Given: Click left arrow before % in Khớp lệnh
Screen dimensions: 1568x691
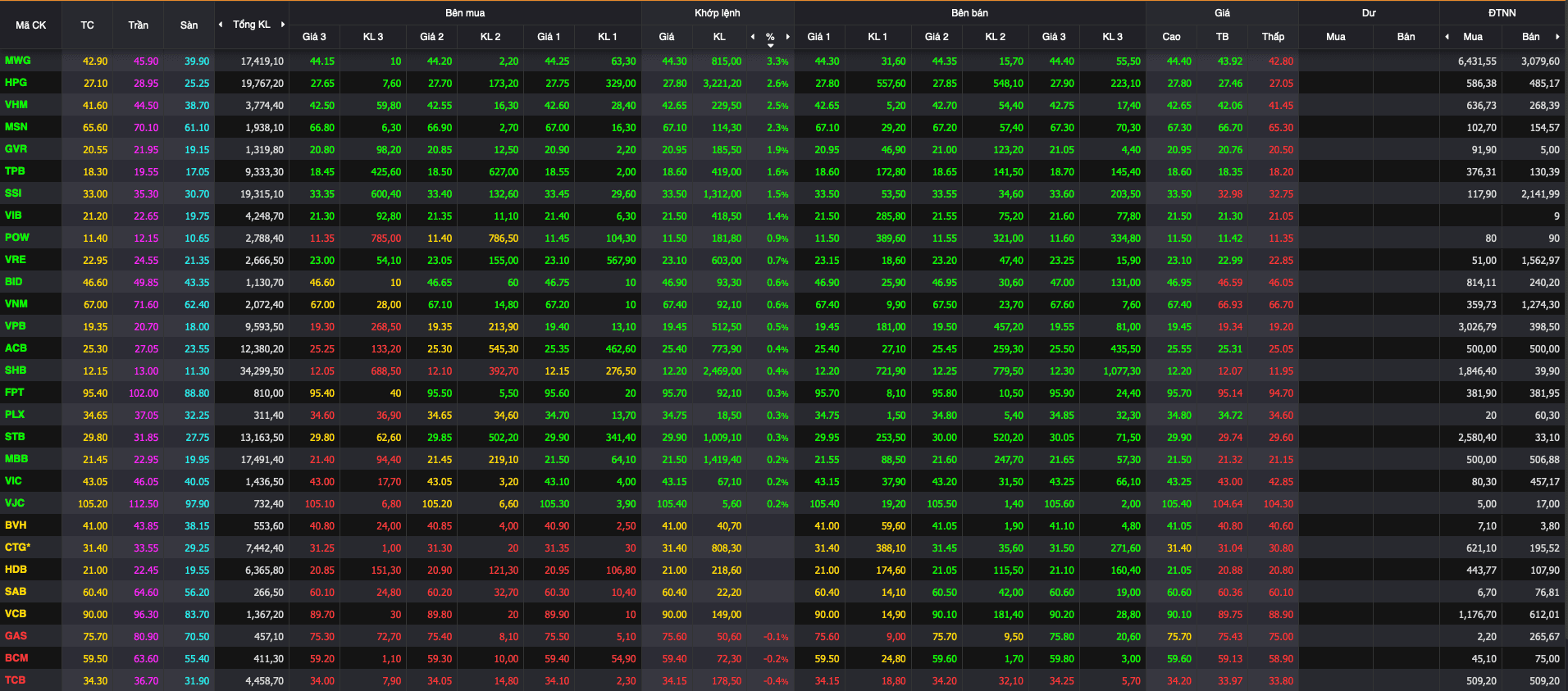Looking at the screenshot, I should pyautogui.click(x=753, y=36).
